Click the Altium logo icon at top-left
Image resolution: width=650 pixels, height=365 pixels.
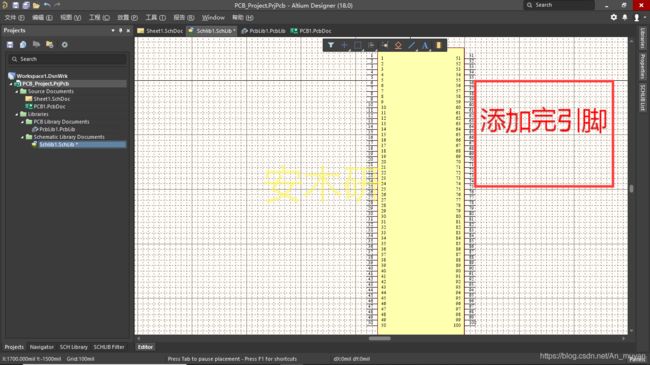pos(5,5)
